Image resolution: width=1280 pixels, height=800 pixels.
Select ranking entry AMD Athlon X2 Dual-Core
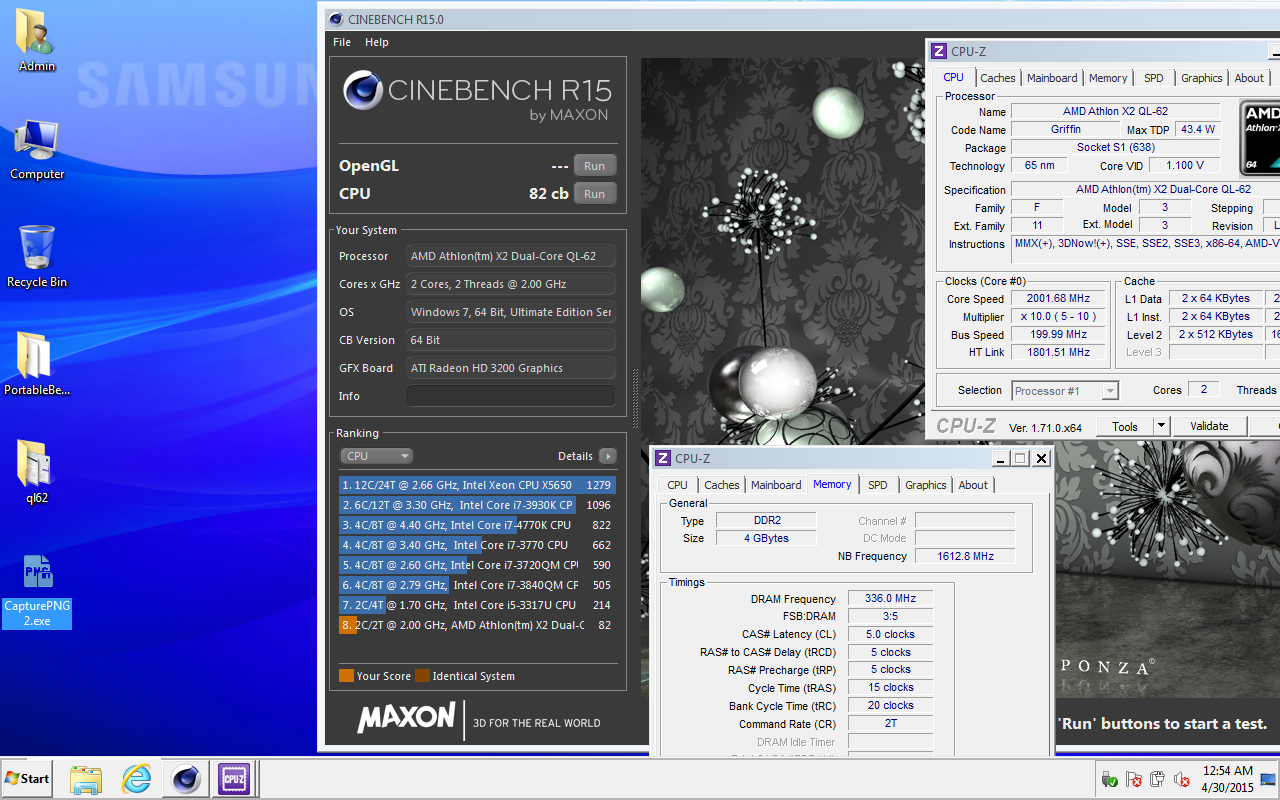click(x=477, y=625)
